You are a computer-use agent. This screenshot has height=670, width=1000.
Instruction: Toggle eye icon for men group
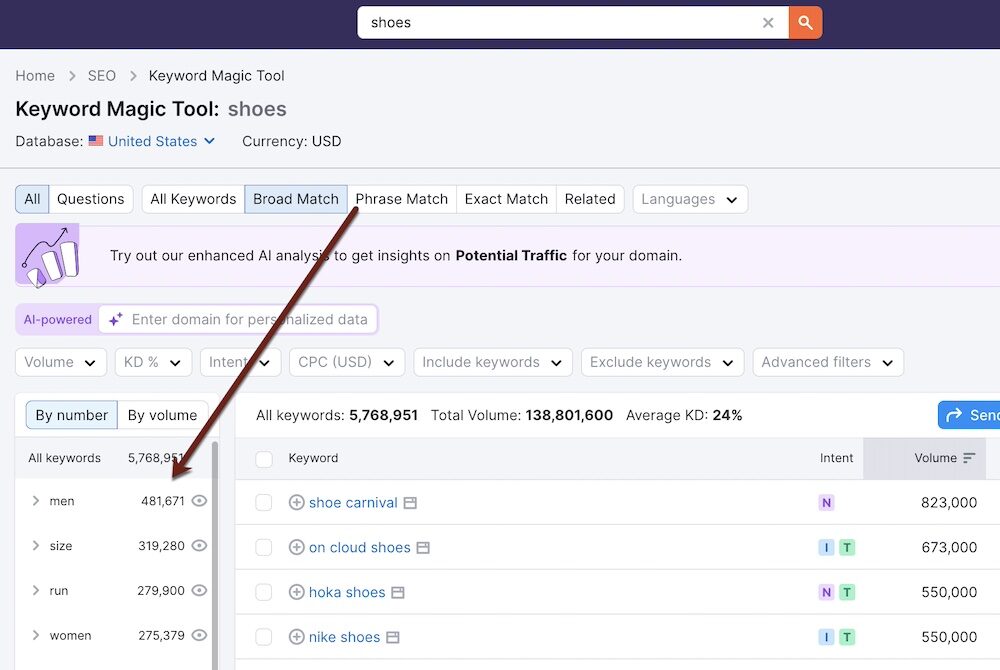point(199,501)
